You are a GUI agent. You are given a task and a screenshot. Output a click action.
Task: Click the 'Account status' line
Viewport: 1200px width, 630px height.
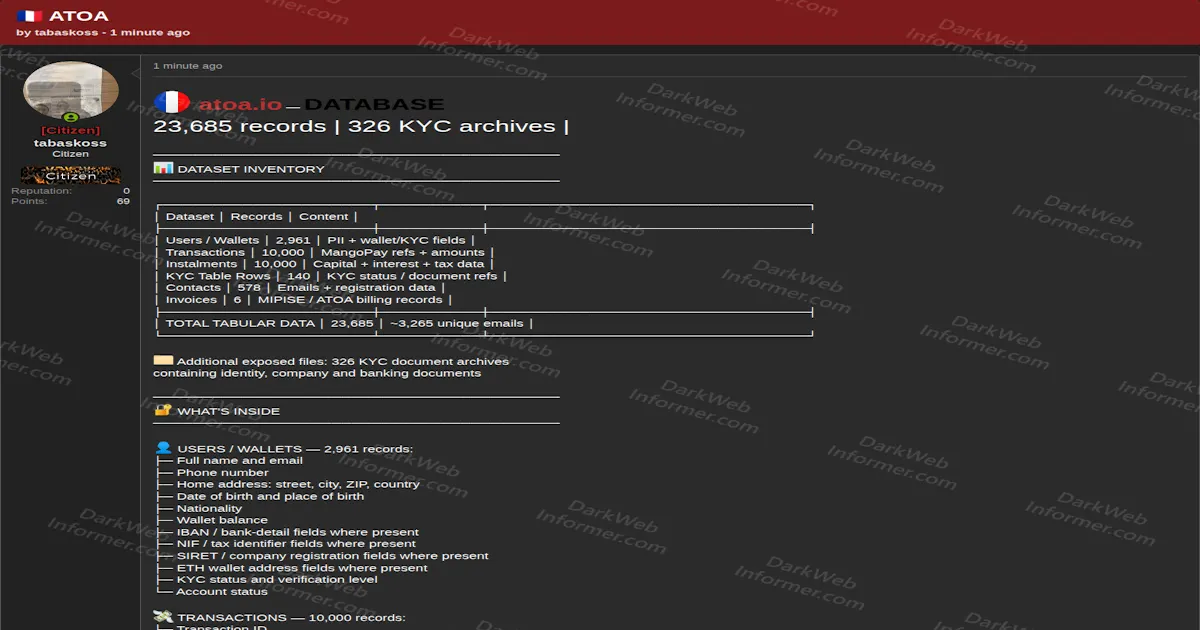coord(222,591)
